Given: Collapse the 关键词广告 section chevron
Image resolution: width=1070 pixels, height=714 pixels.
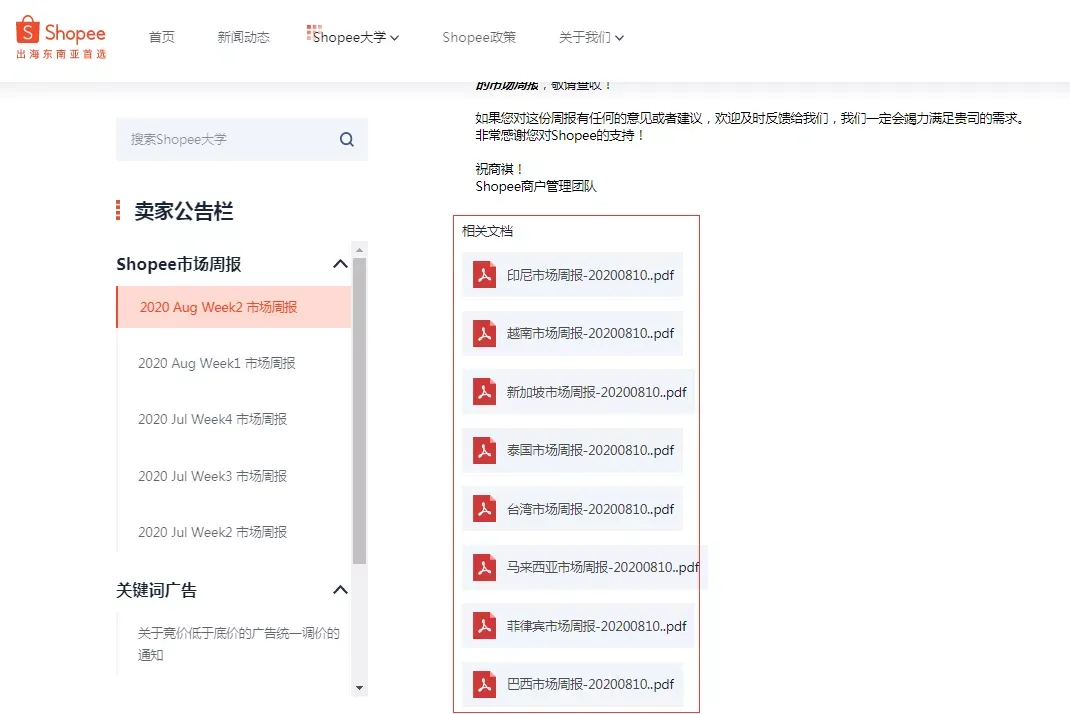Looking at the screenshot, I should 340,590.
